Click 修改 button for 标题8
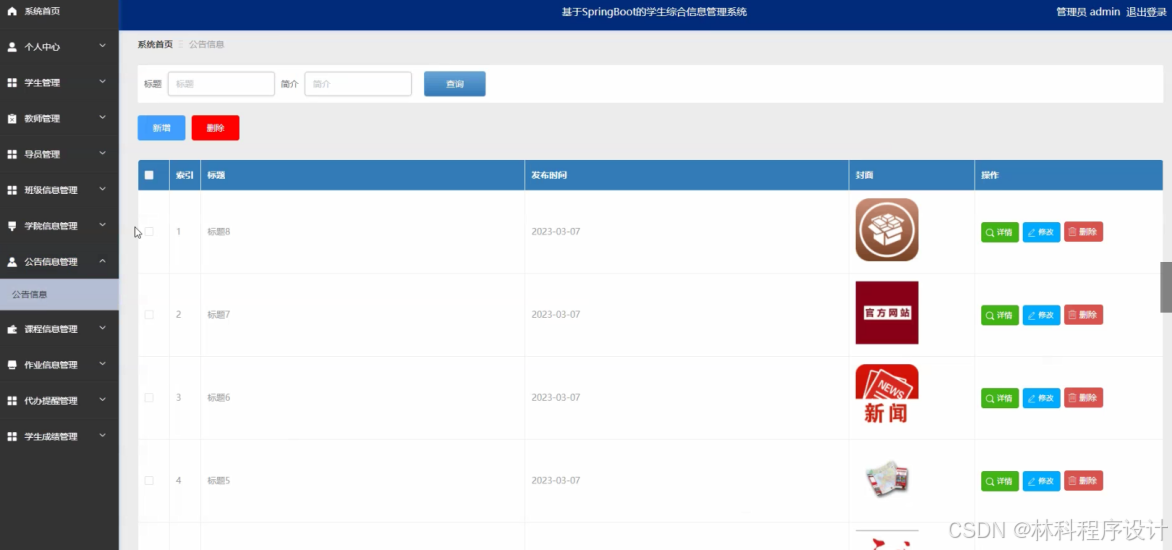Image resolution: width=1172 pixels, height=550 pixels. pos(1041,232)
